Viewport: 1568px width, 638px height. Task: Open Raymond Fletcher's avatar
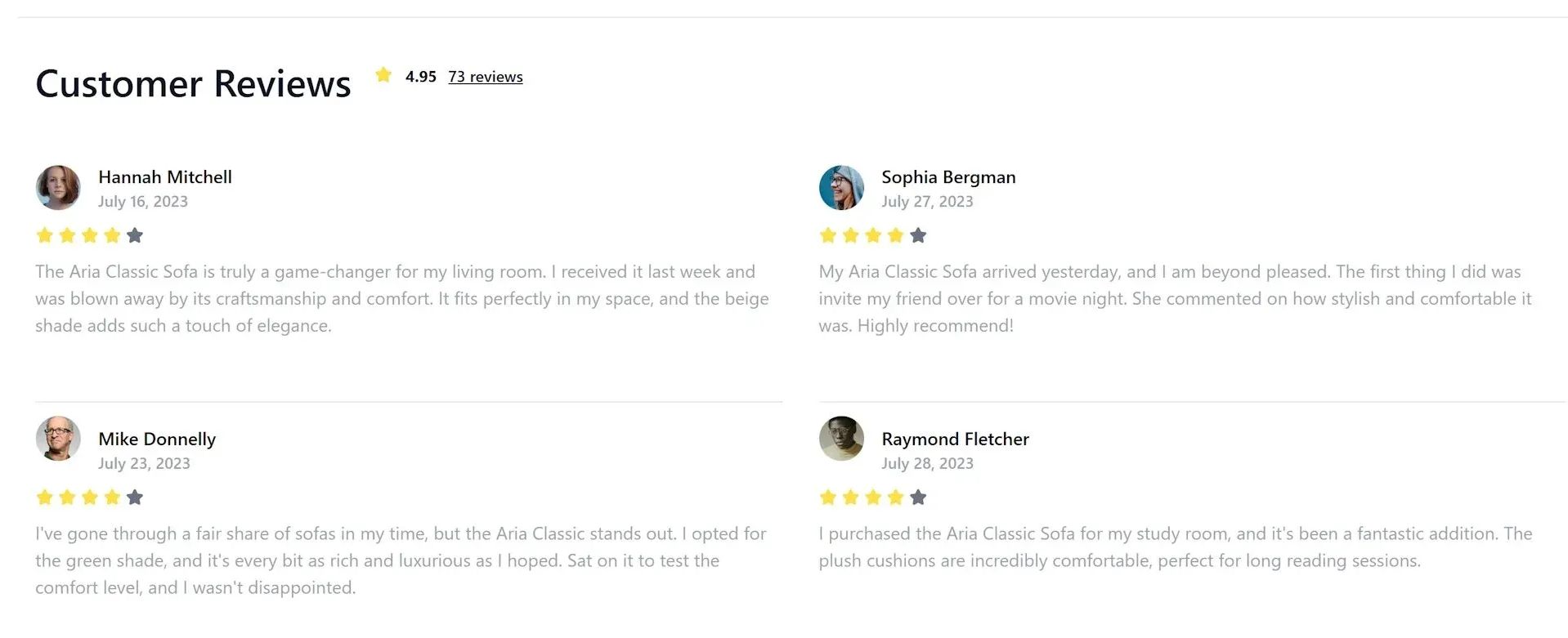click(840, 439)
